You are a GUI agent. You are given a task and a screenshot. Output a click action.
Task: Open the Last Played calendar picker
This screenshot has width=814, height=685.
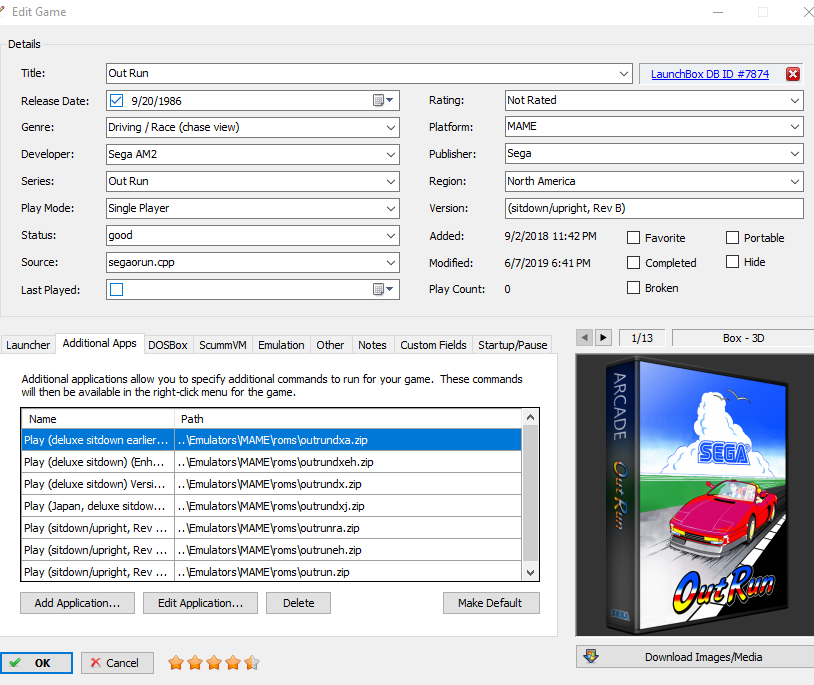click(x=383, y=289)
